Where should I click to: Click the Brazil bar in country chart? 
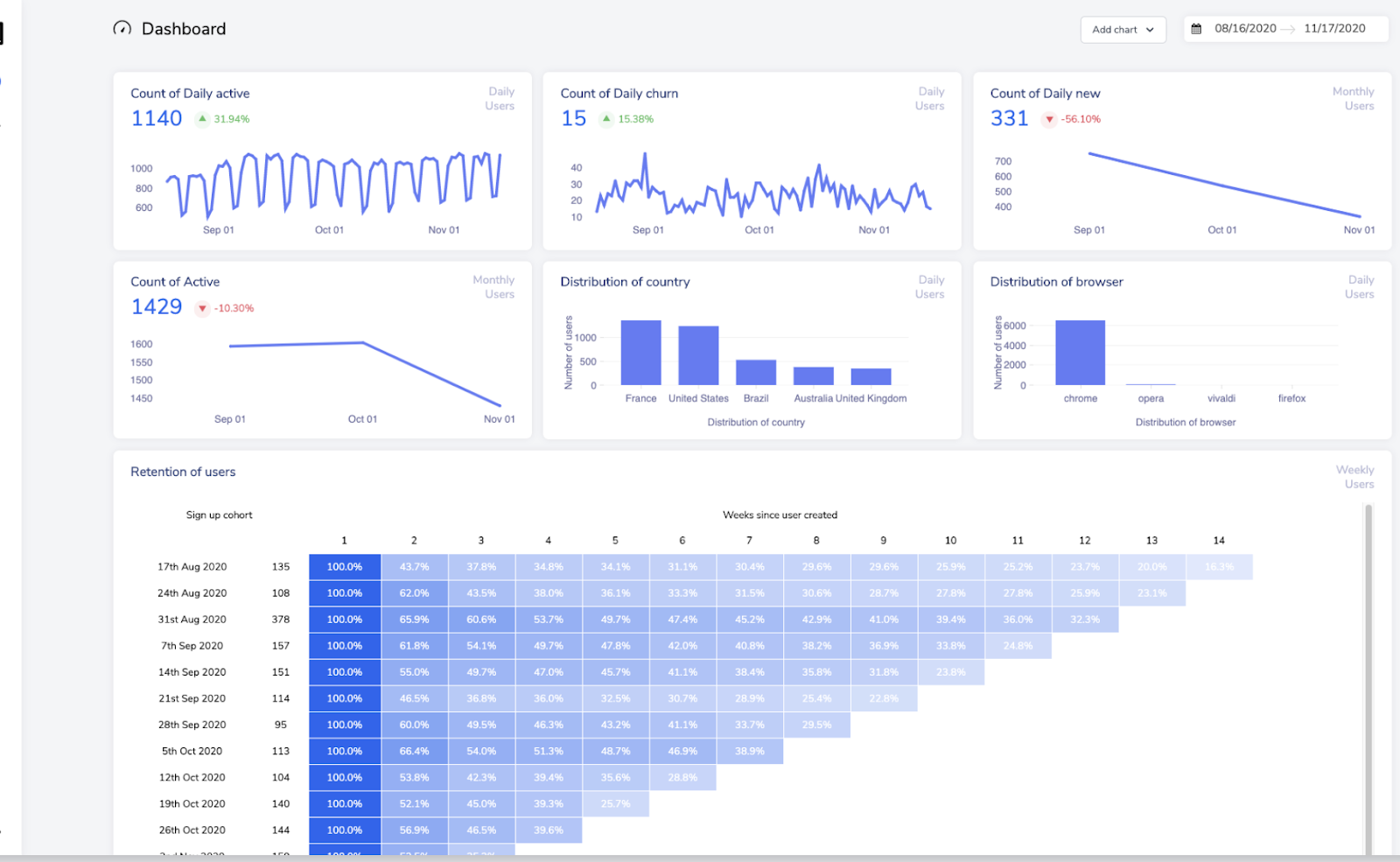(756, 372)
